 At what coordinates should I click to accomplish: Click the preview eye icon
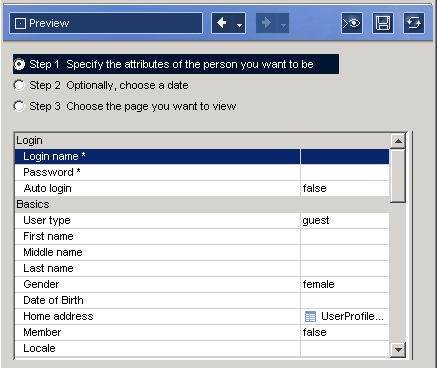pos(352,23)
